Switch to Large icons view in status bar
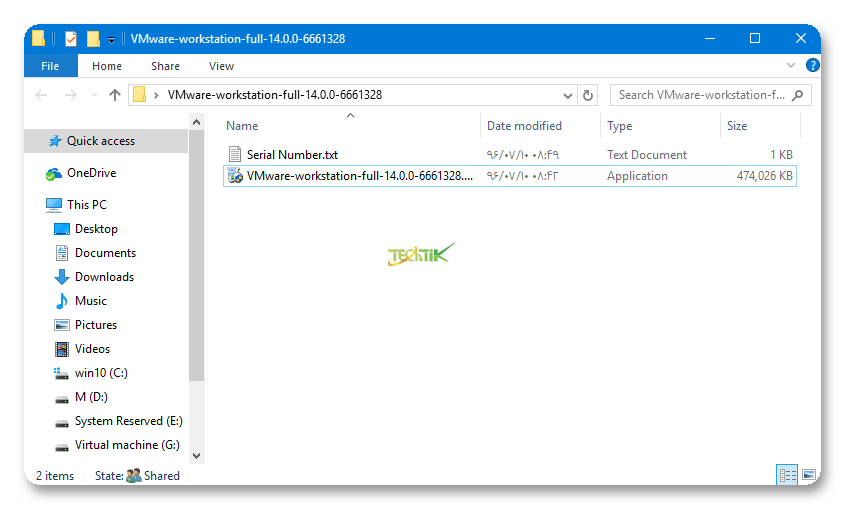 coord(808,475)
